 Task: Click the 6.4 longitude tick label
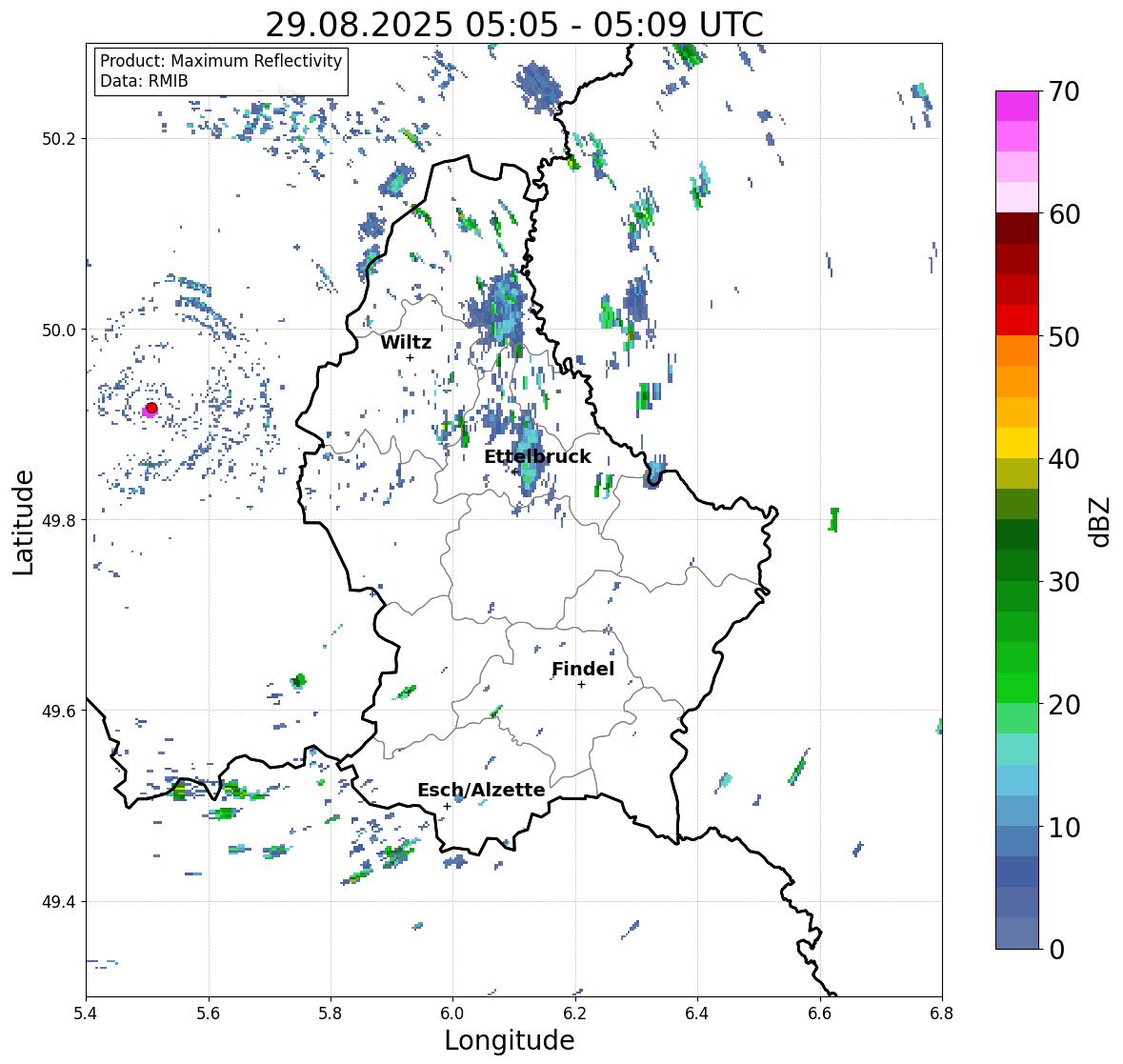[697, 1014]
